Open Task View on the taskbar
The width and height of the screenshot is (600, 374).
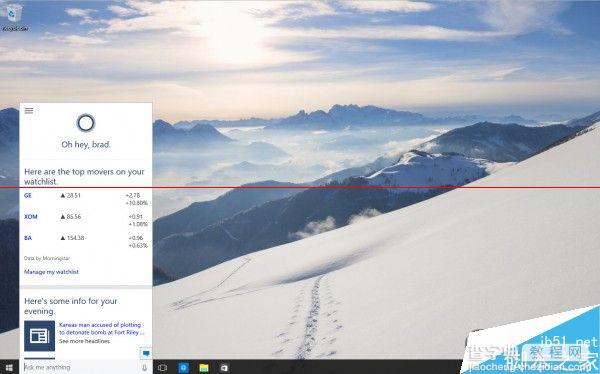tap(162, 367)
